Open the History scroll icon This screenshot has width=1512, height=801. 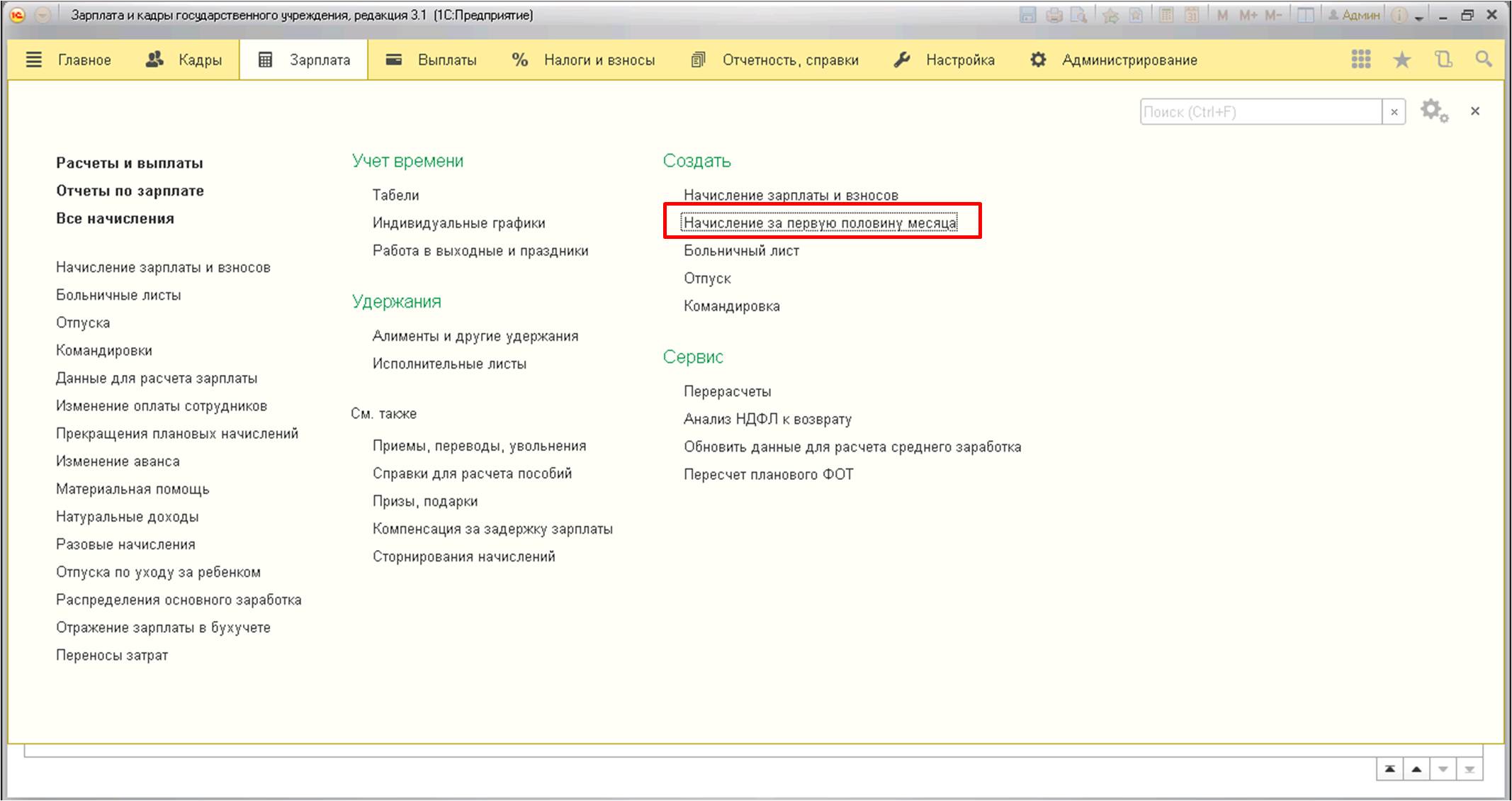(1443, 60)
